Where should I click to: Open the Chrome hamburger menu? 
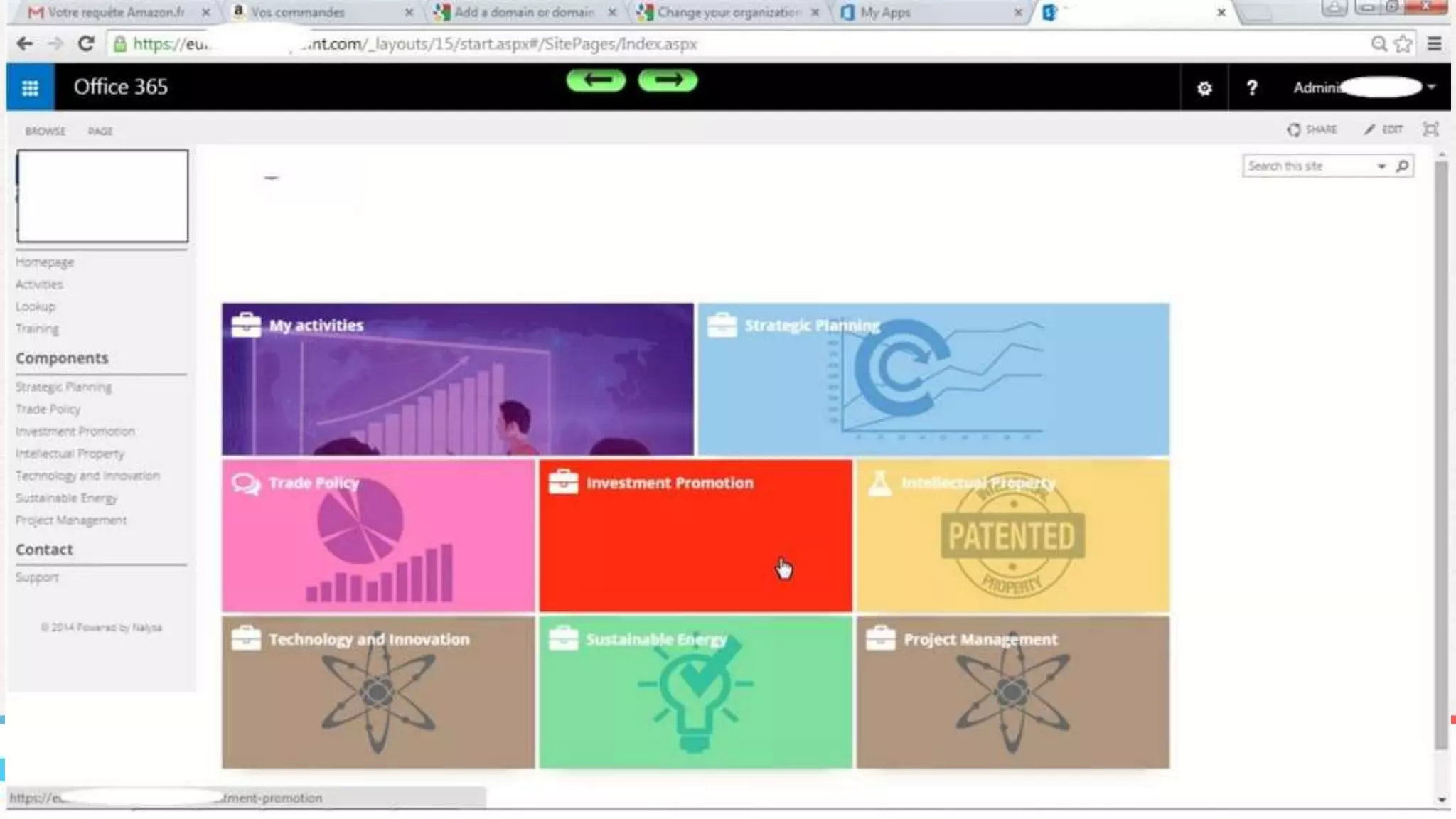1434,44
